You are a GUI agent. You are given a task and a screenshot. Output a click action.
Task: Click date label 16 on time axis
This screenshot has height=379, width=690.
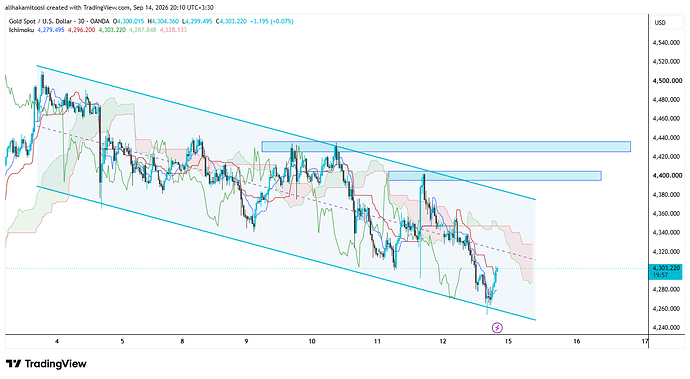(x=577, y=341)
